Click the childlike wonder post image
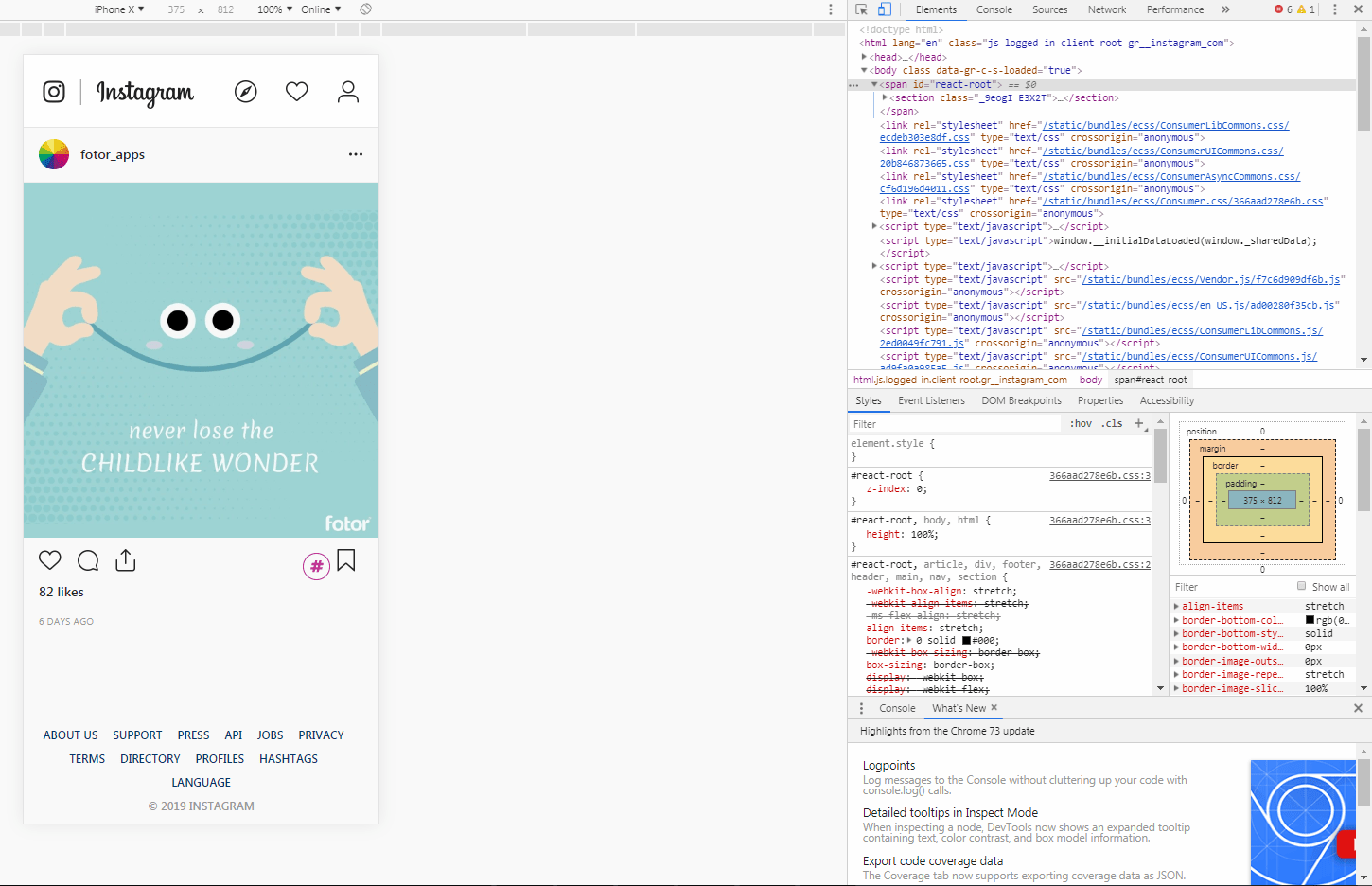The width and height of the screenshot is (1372, 886). pyautogui.click(x=201, y=360)
